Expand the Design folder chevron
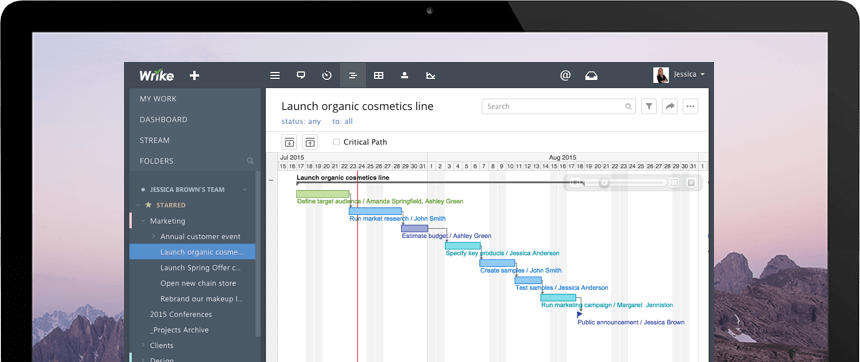Screen dimensions: 860x362 click(x=143, y=360)
